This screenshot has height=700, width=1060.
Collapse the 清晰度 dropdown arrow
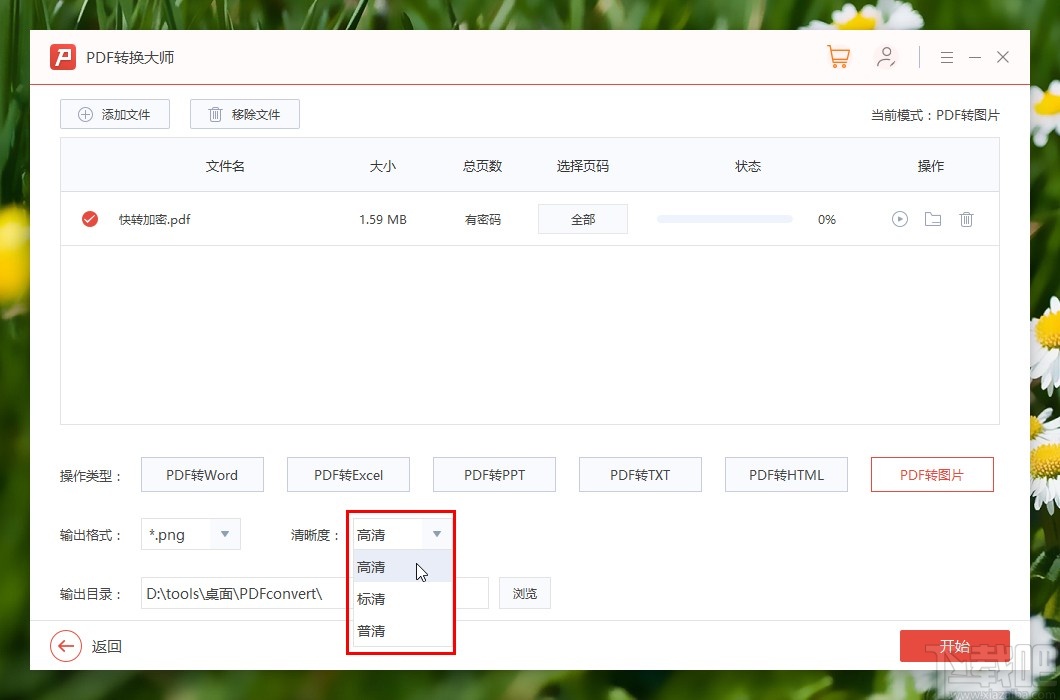437,534
